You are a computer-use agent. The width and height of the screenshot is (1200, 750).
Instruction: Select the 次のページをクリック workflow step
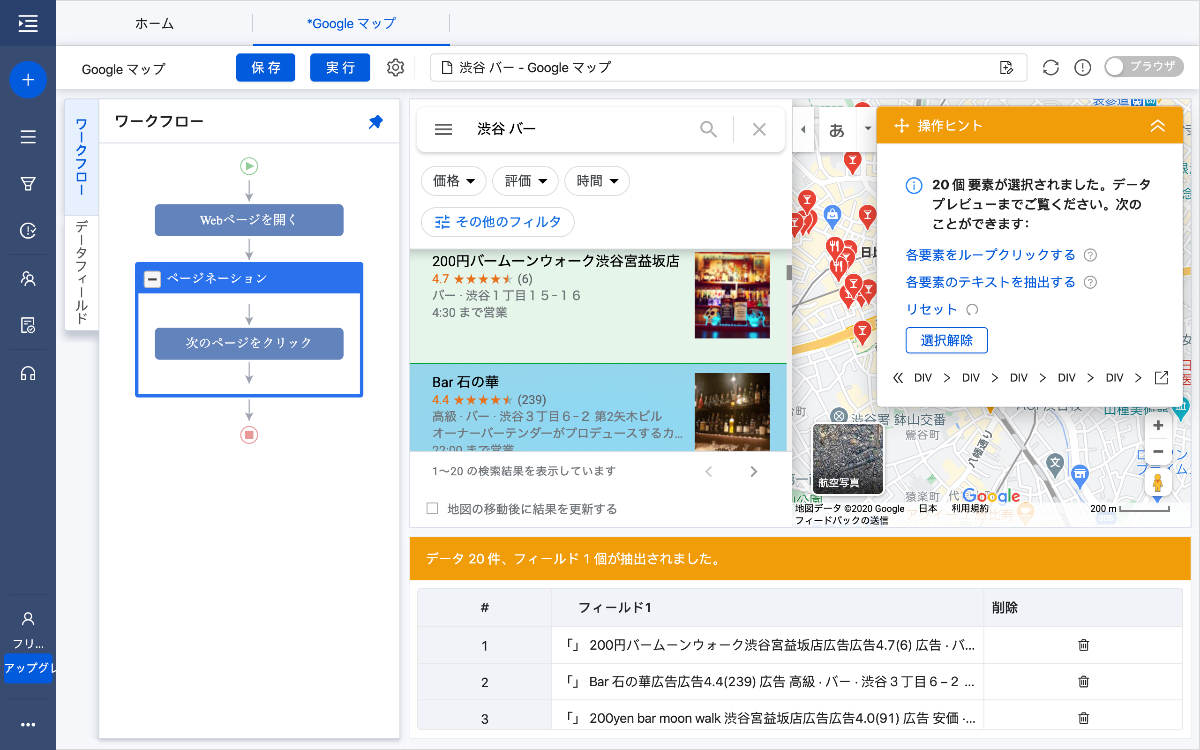pos(249,343)
